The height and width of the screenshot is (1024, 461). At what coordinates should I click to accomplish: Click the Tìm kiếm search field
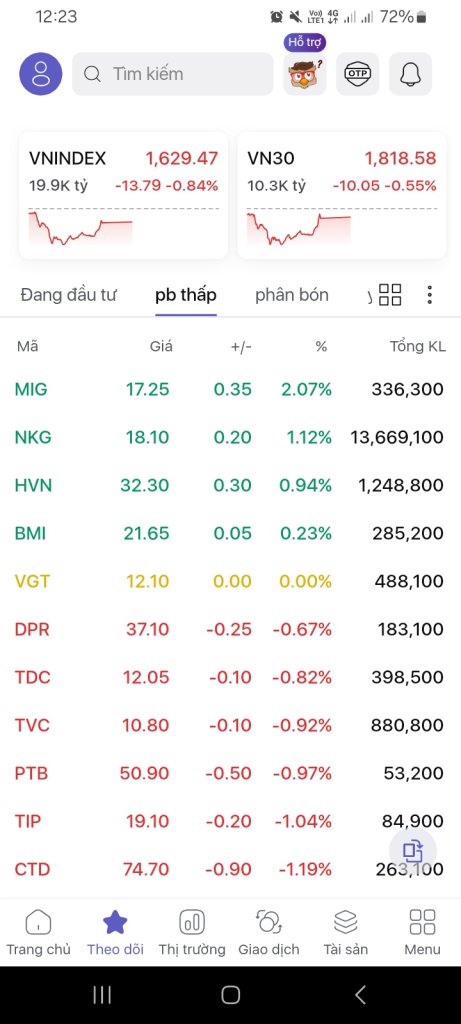172,74
